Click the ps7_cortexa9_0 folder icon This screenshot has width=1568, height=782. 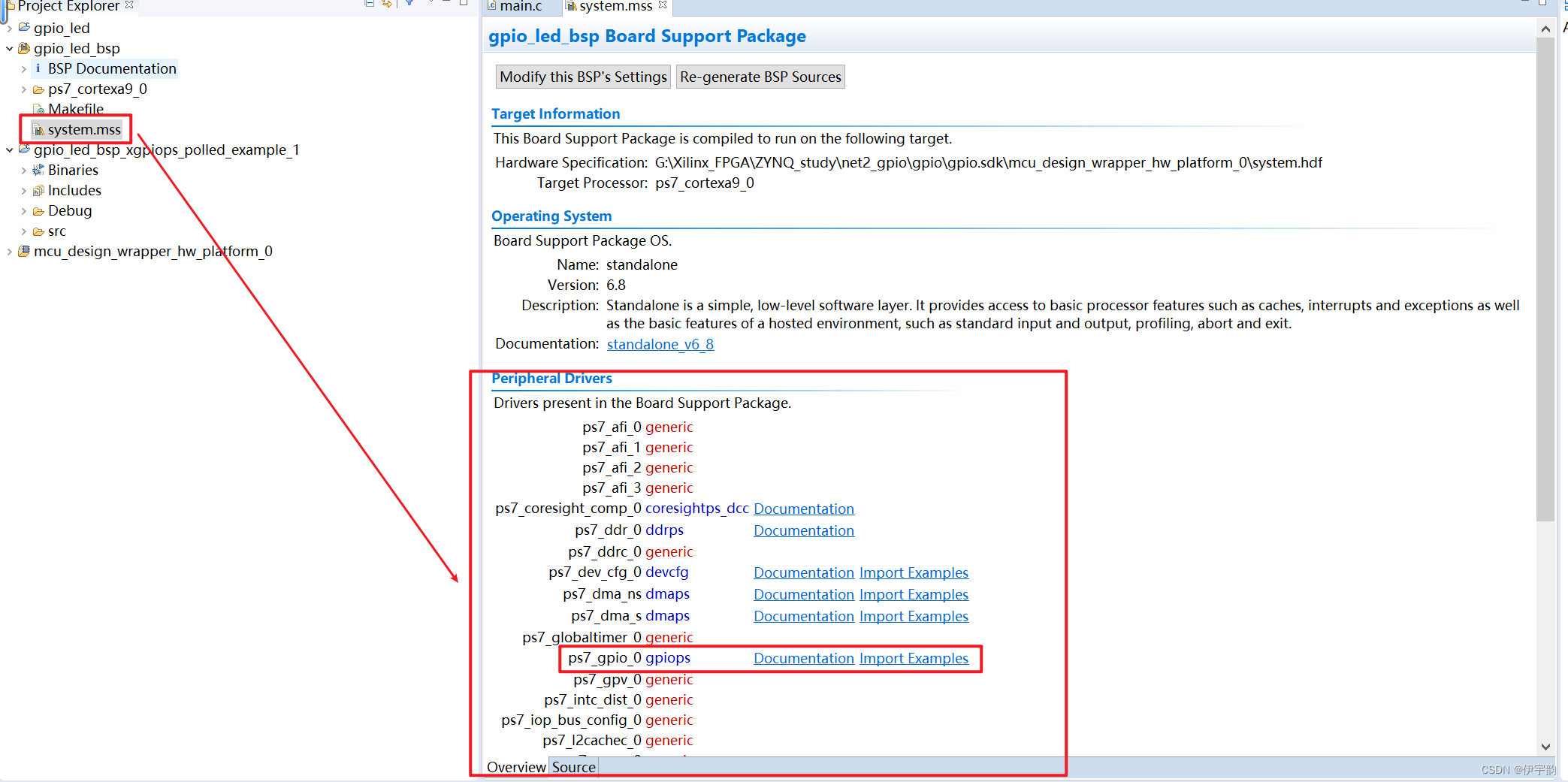(38, 89)
